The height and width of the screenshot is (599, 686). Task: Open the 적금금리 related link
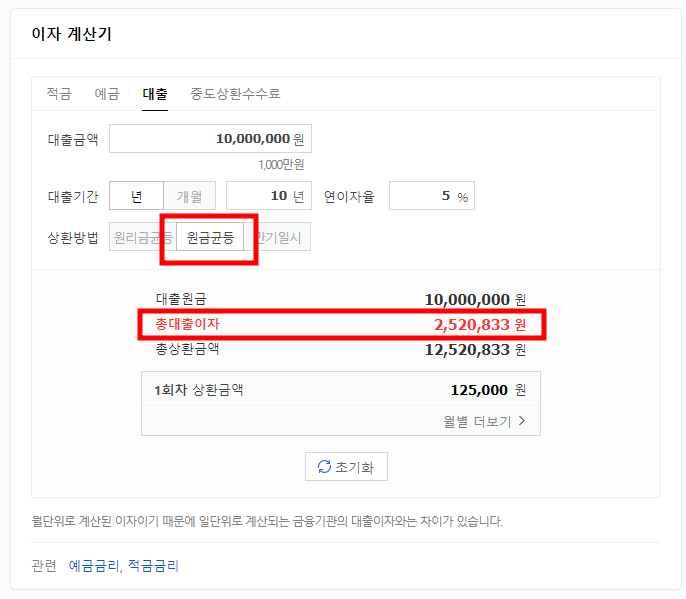pos(153,566)
